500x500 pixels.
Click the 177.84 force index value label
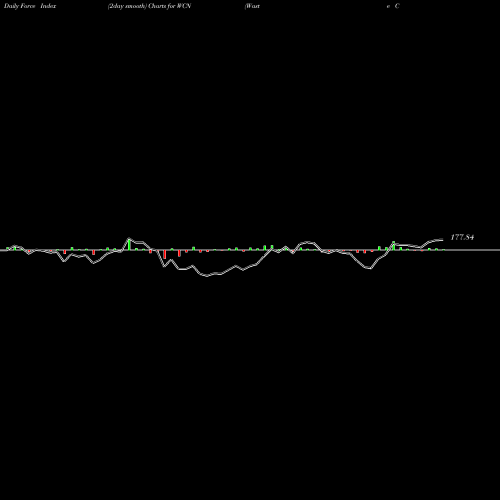462,237
